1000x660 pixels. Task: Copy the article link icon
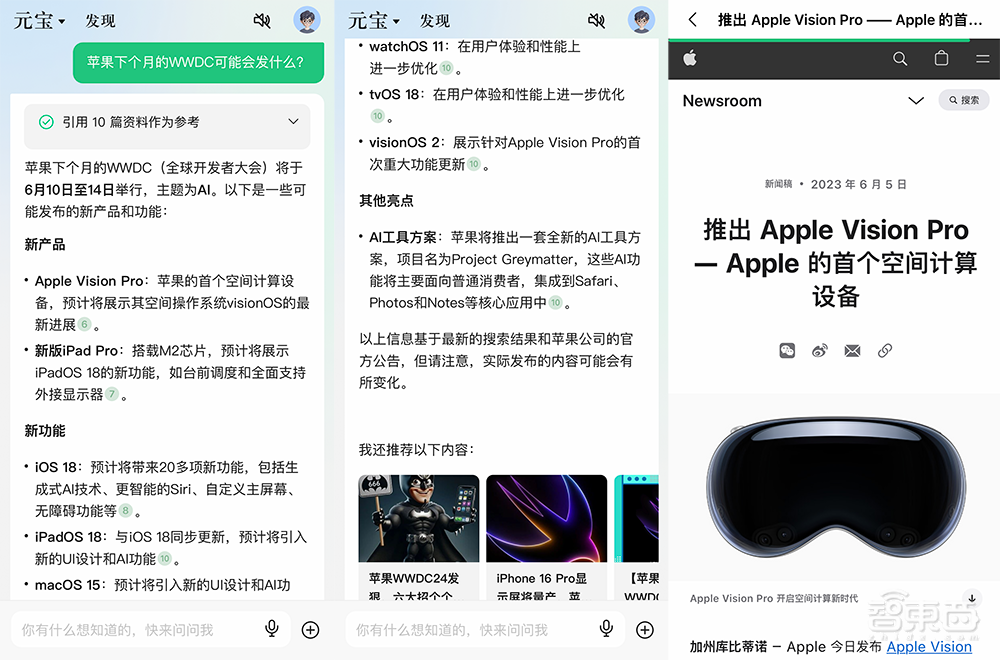pos(884,350)
